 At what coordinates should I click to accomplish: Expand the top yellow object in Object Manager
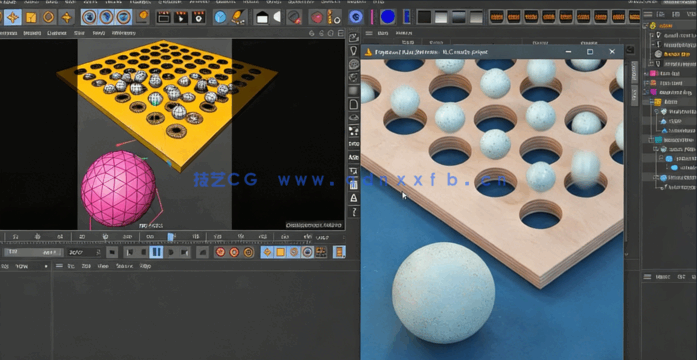pos(646,26)
